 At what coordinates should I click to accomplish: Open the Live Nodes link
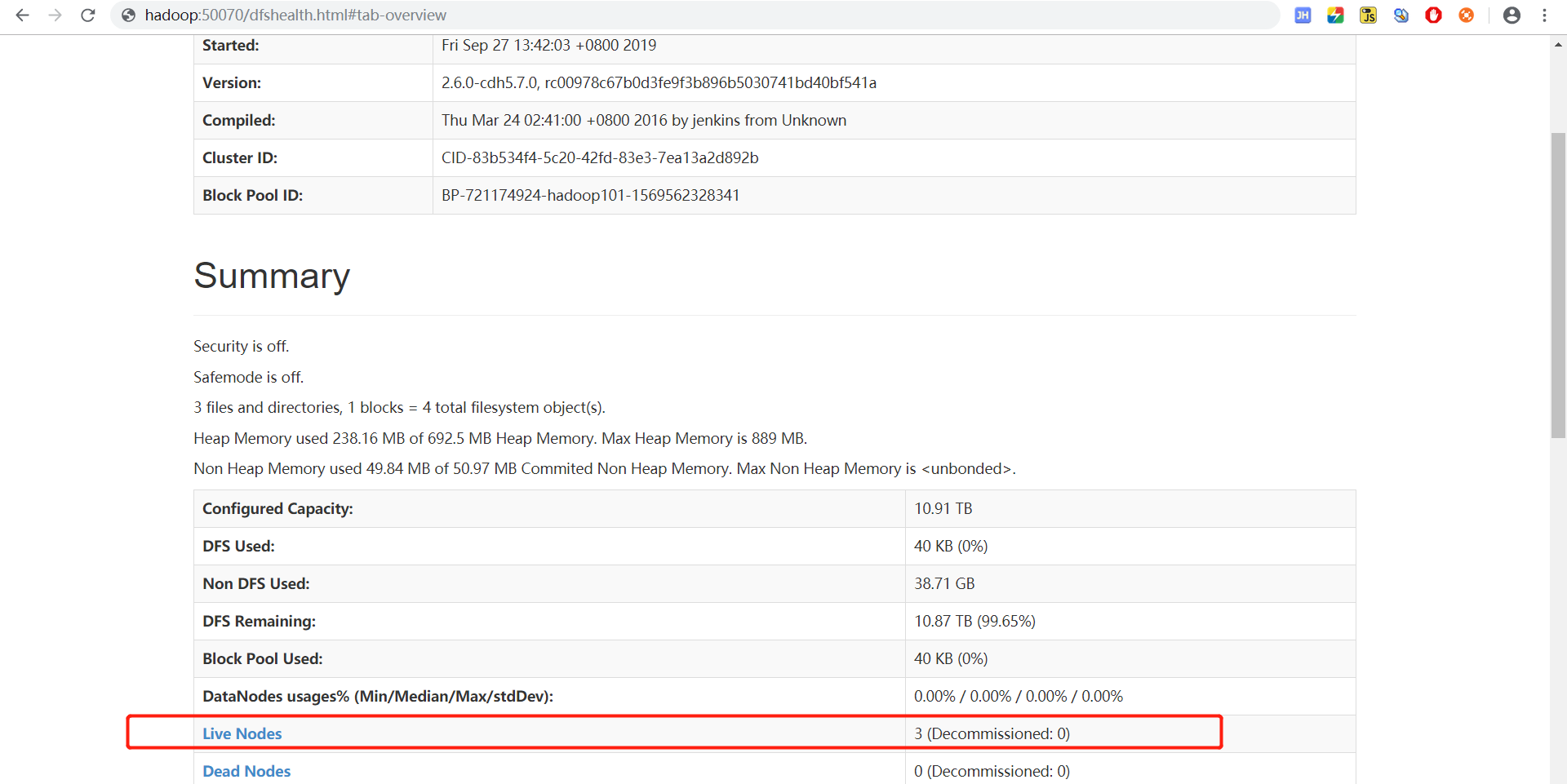pos(242,733)
